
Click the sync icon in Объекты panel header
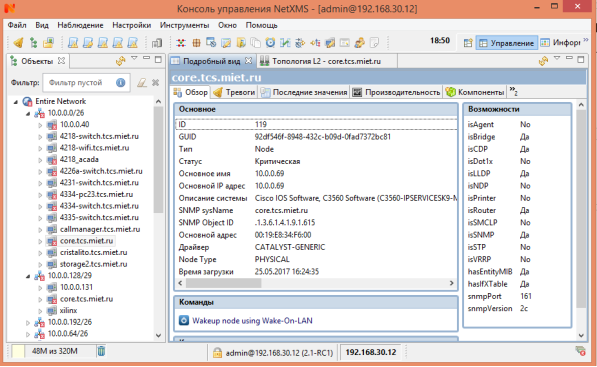pos(121,61)
